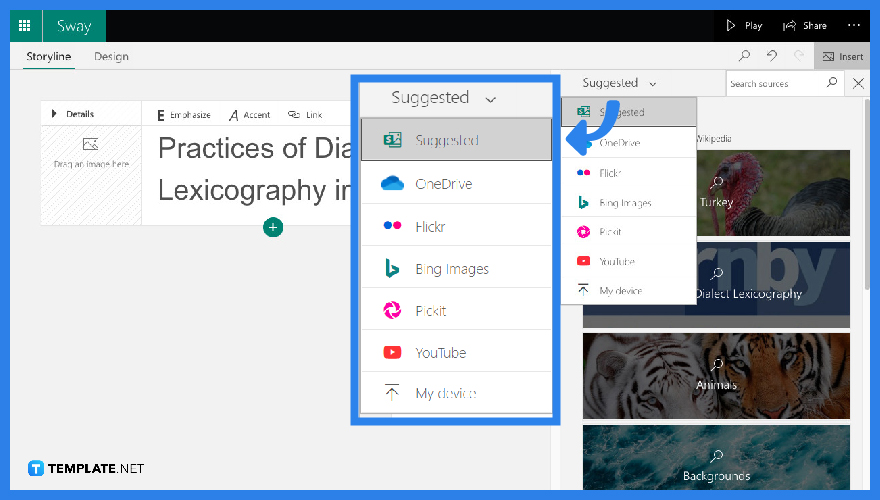880x500 pixels.
Task: Open the Animals tiger thumbnail
Action: pyautogui.click(x=716, y=376)
